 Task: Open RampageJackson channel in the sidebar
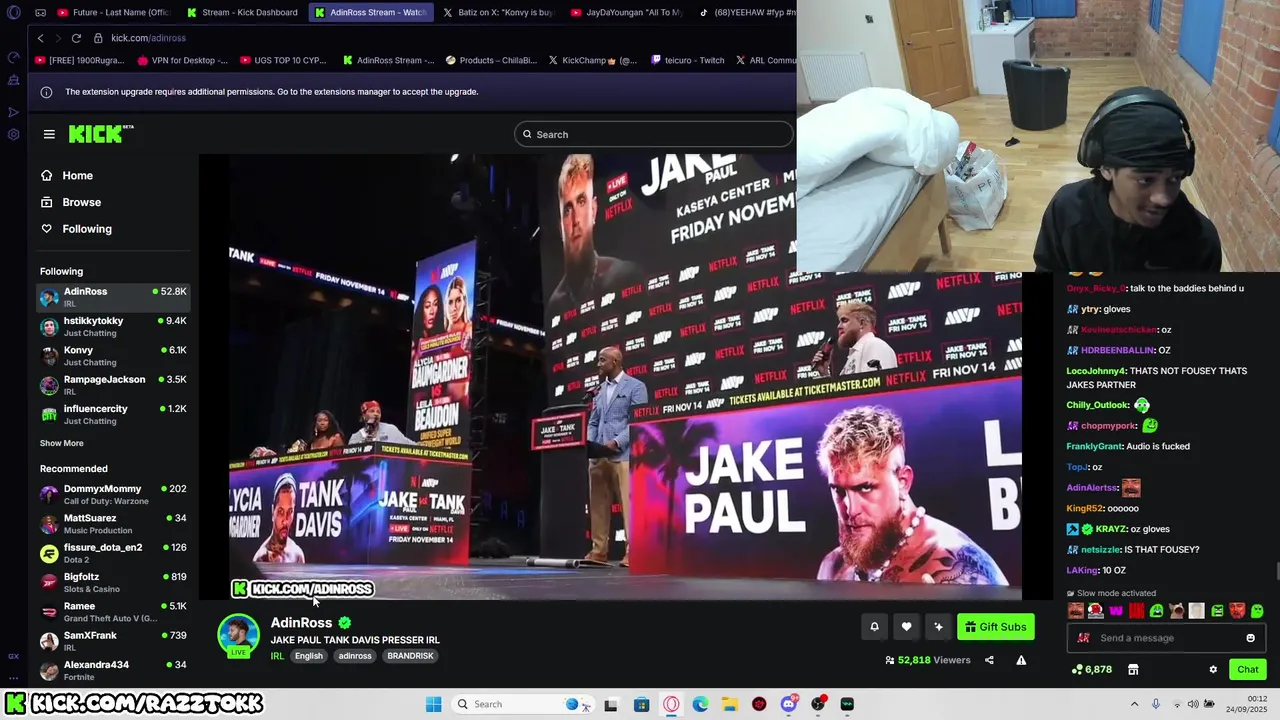113,385
